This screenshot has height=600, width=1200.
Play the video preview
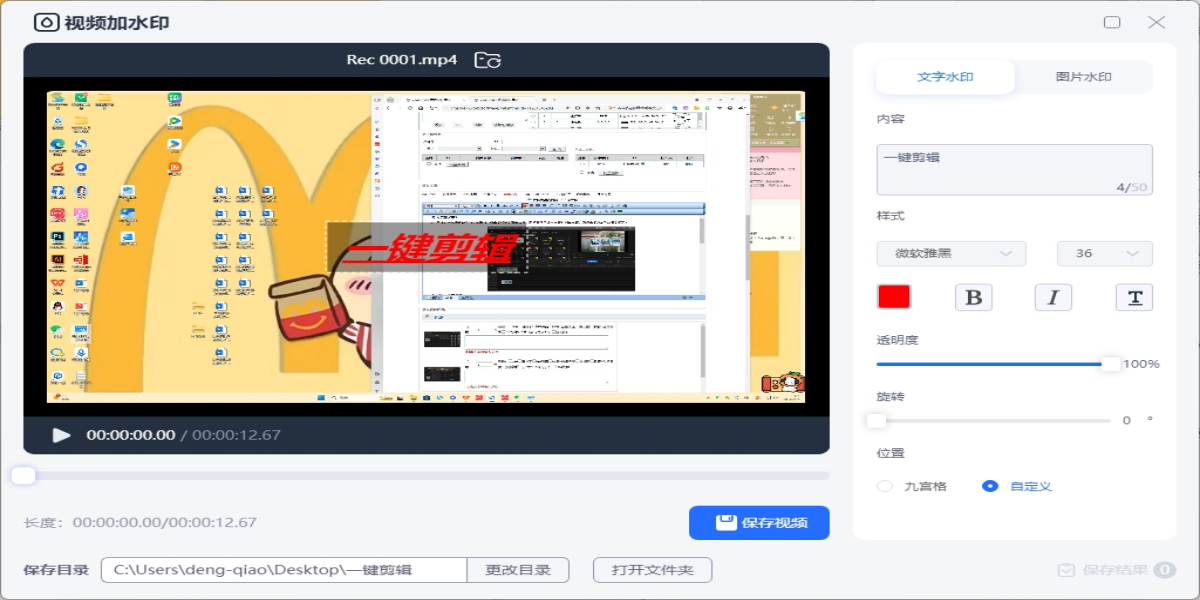point(62,435)
